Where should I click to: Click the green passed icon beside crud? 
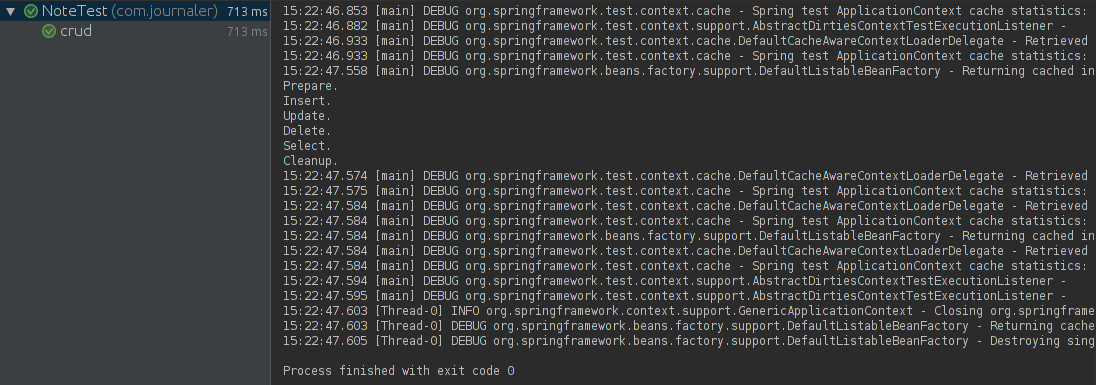coord(49,31)
